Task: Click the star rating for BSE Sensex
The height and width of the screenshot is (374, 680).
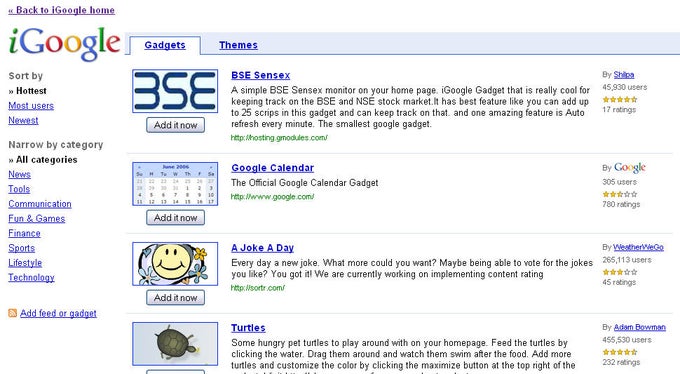Action: pos(620,99)
